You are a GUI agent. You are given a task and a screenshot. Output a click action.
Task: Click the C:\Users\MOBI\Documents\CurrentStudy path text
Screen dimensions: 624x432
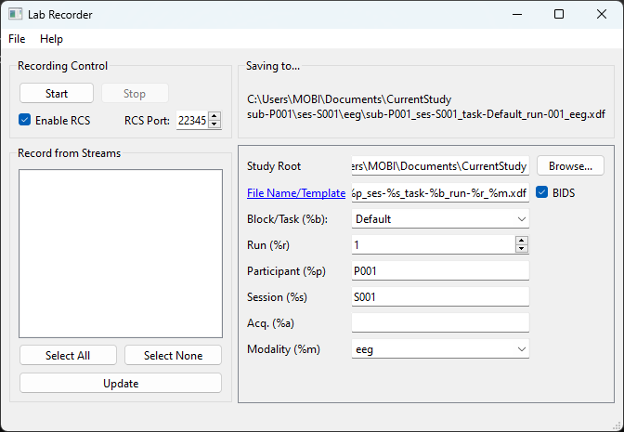tap(349, 99)
